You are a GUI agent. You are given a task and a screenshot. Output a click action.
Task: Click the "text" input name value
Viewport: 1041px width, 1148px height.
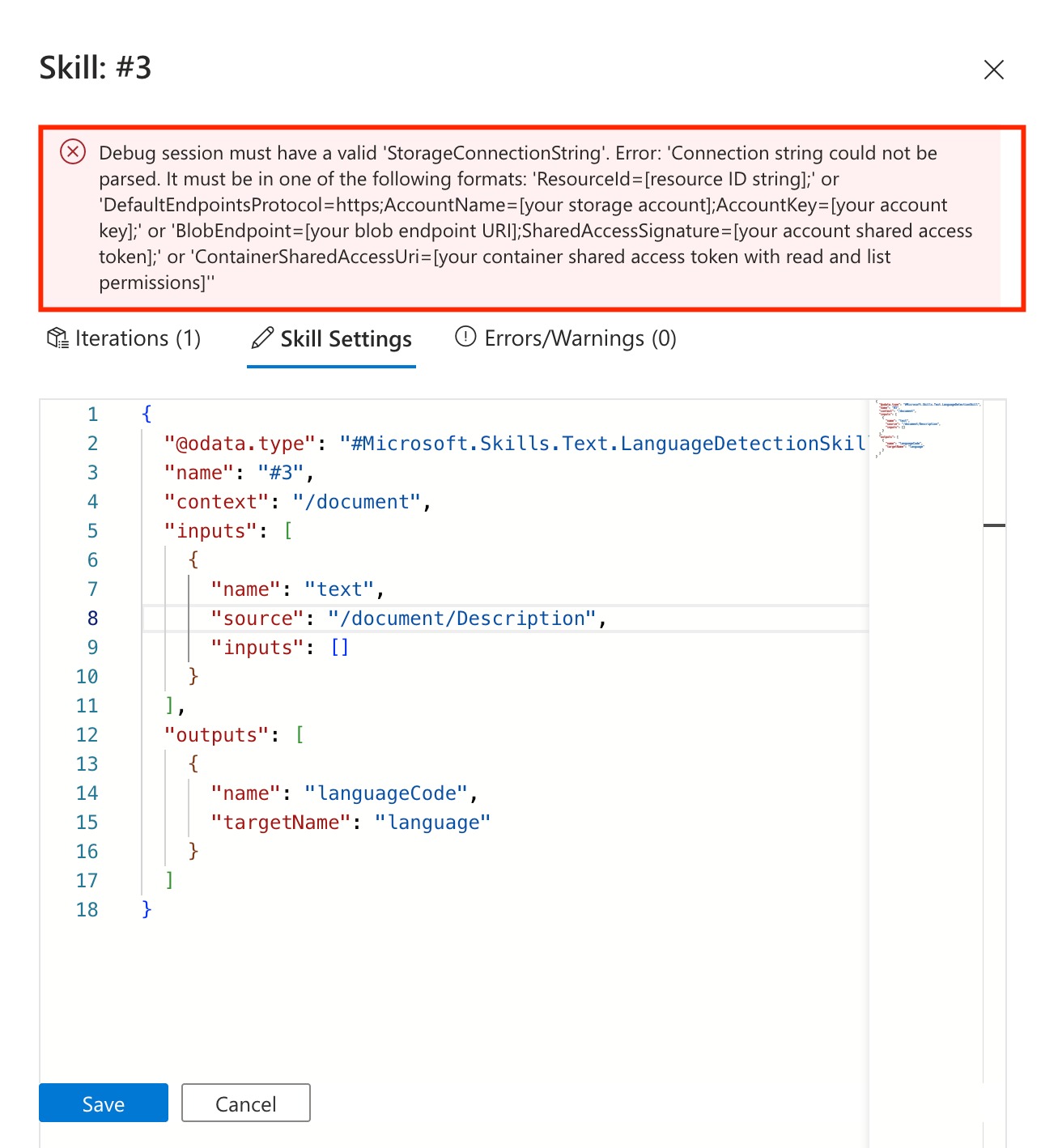(x=339, y=589)
